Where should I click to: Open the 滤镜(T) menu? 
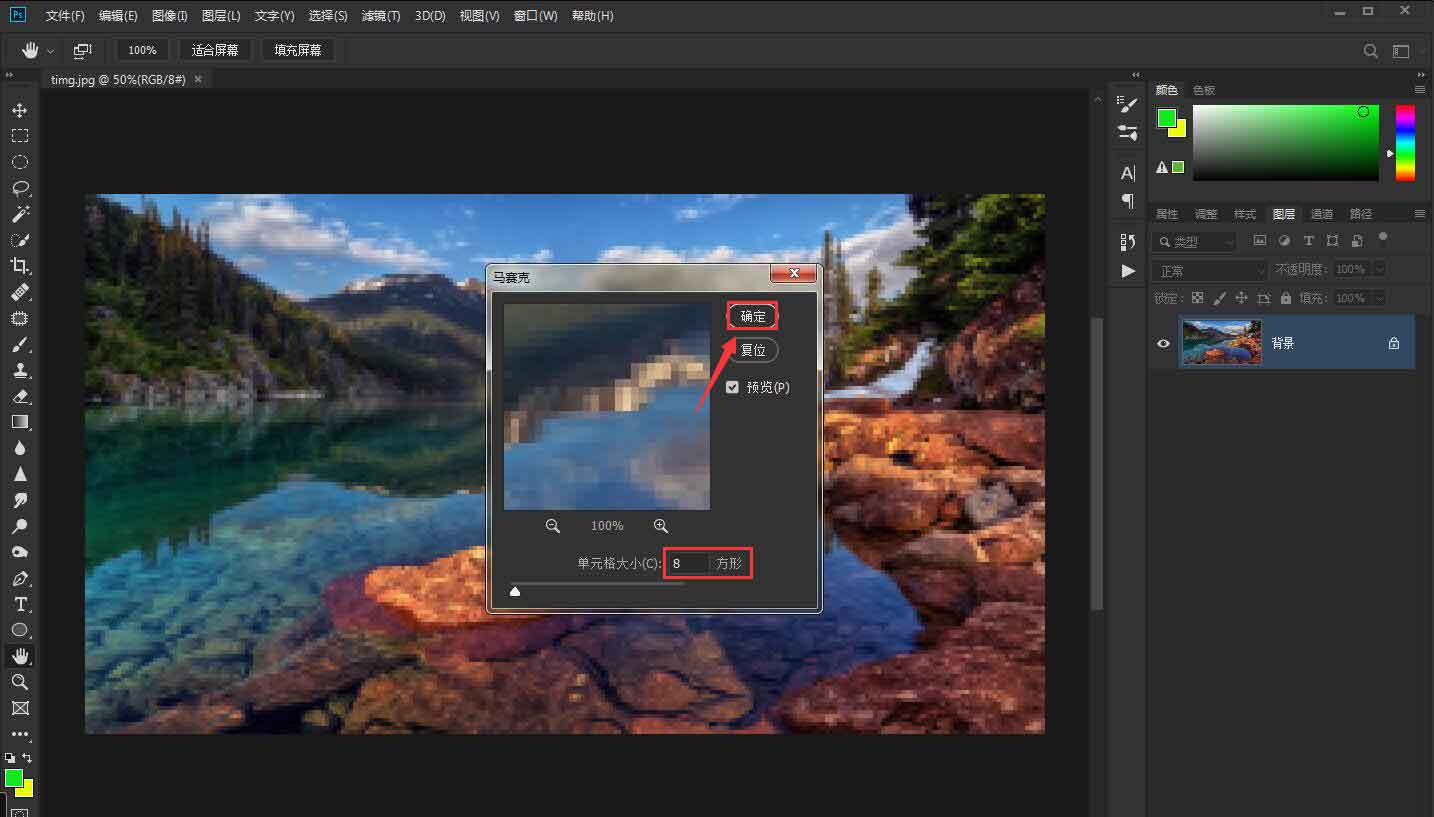point(380,16)
